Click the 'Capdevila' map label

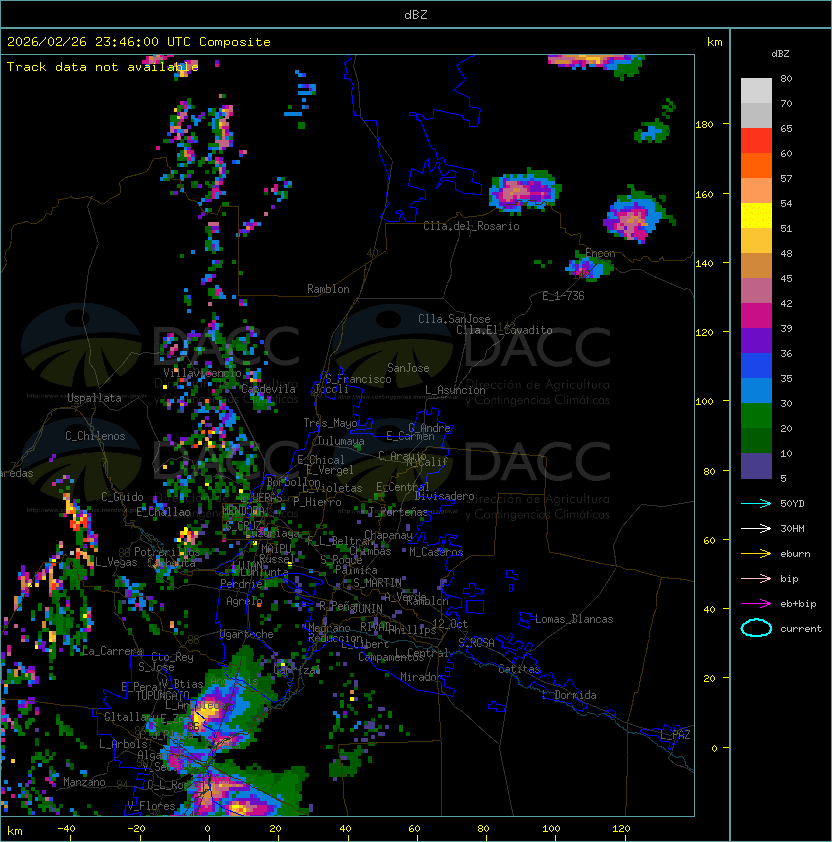[268, 389]
